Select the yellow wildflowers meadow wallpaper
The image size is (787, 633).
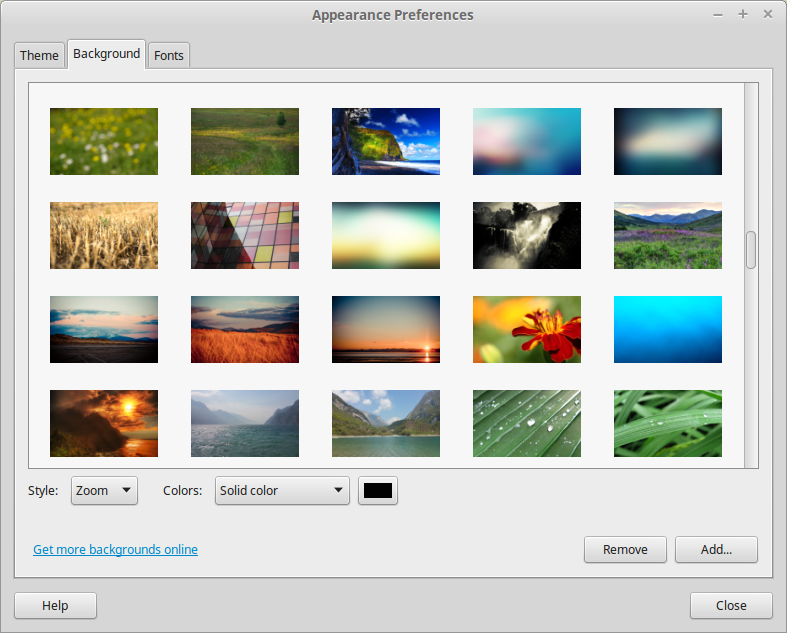pos(104,142)
